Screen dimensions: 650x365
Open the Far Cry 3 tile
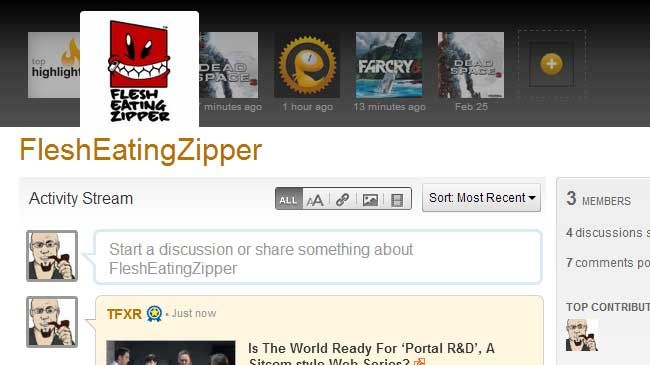[389, 65]
